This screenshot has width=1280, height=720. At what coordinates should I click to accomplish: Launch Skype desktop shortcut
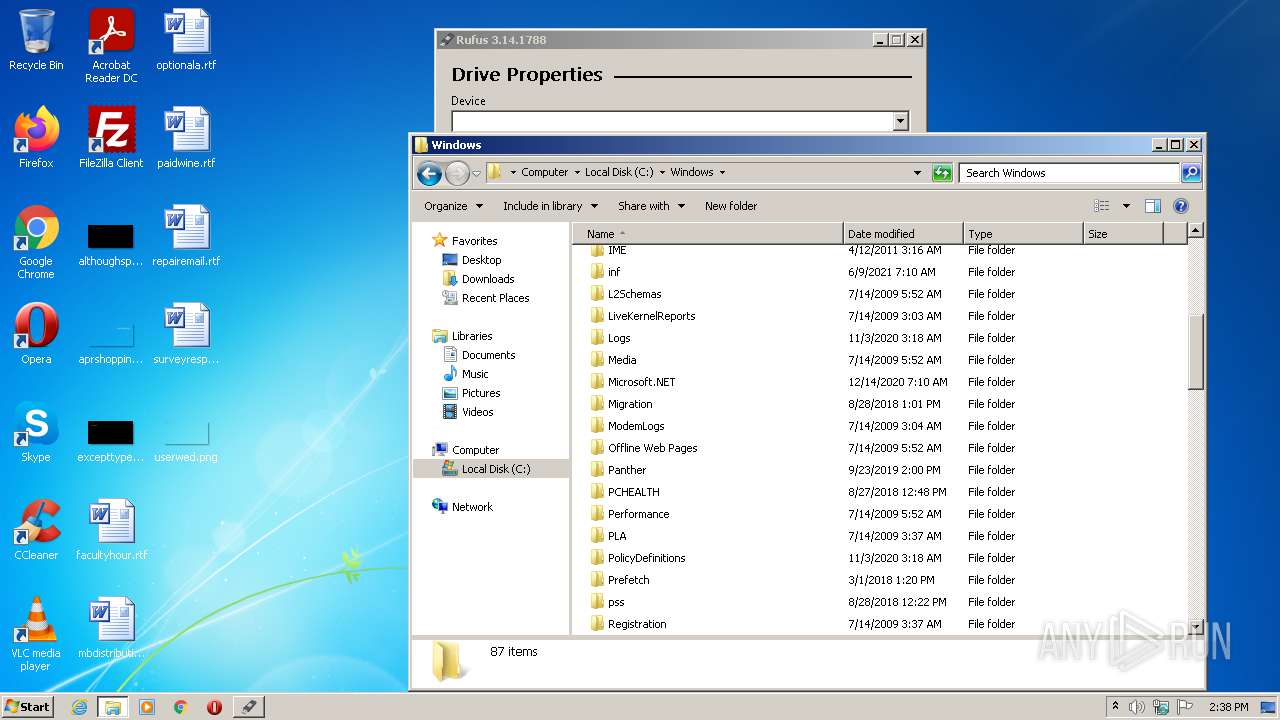tap(36, 432)
